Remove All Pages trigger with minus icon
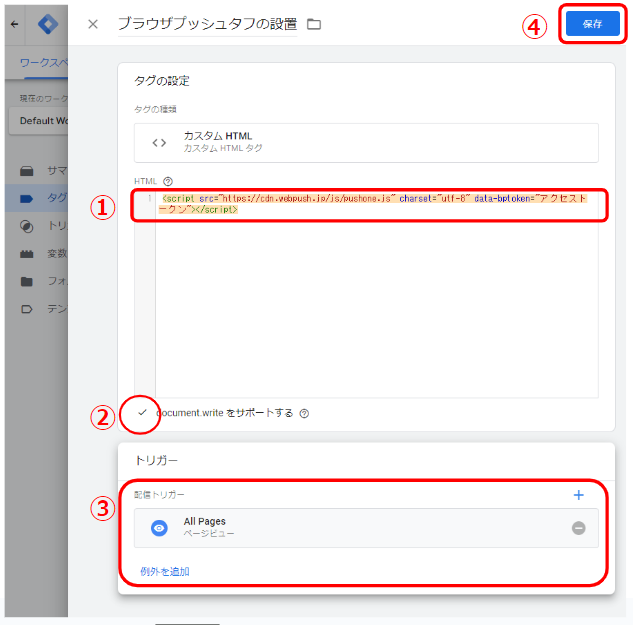Viewport: 633px width, 625px height. coord(579,528)
